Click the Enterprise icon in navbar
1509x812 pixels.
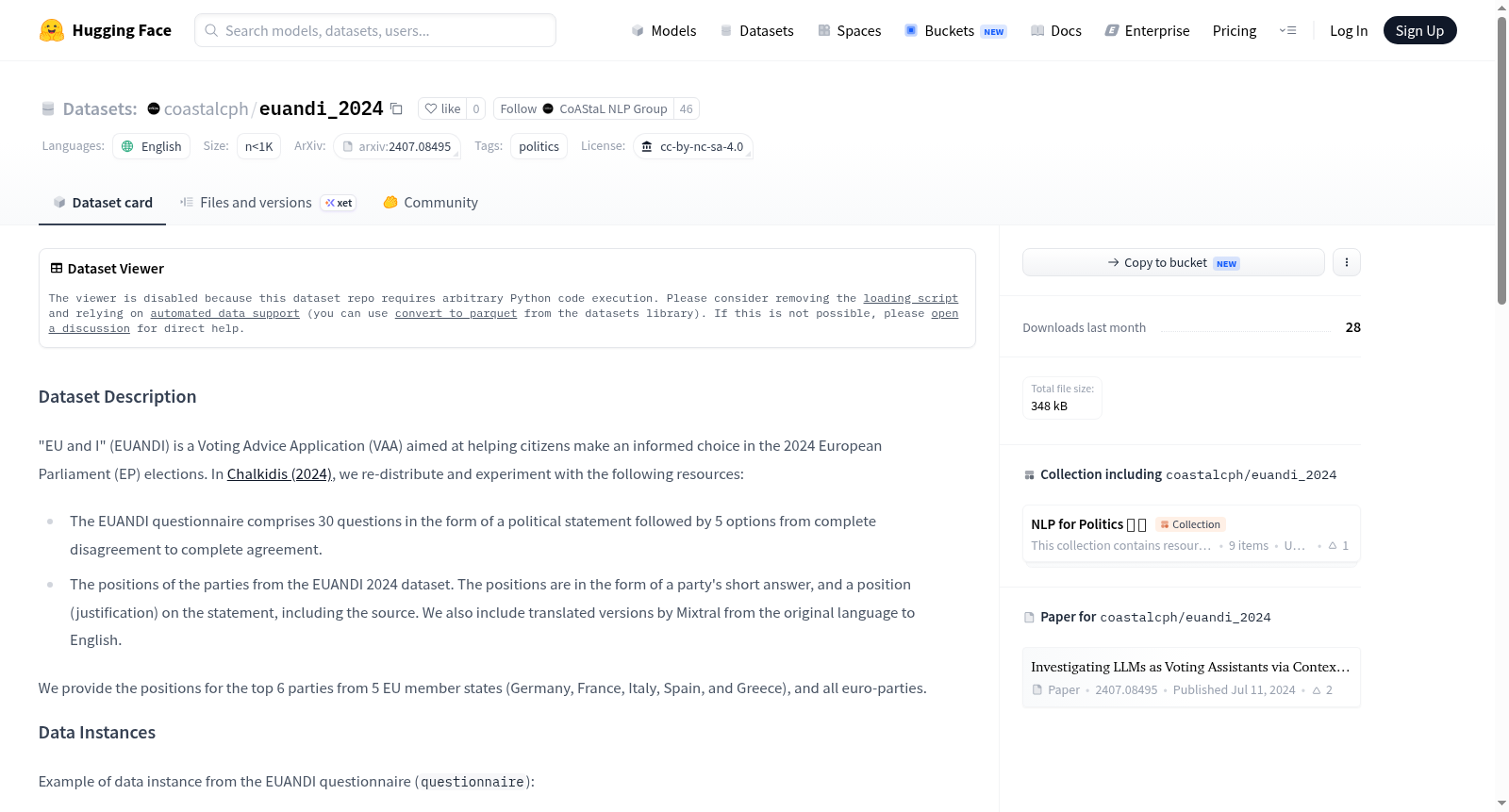click(x=1112, y=30)
